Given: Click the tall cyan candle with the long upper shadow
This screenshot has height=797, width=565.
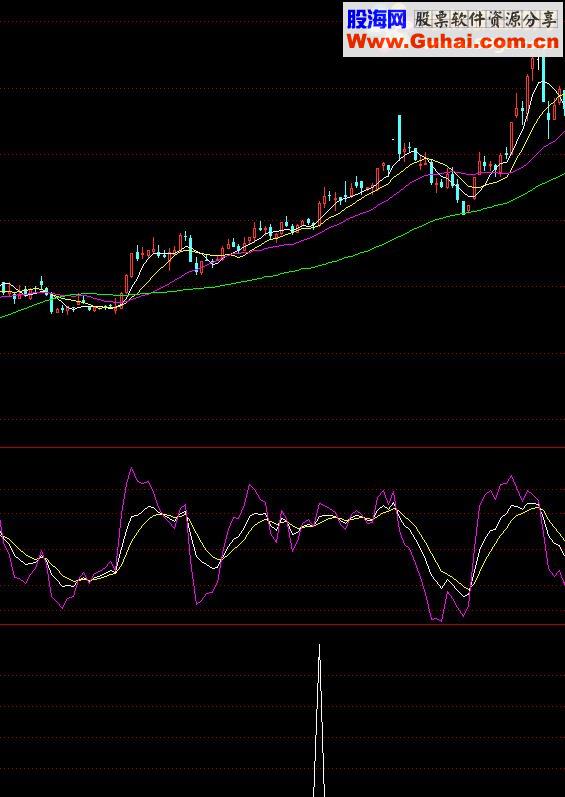Looking at the screenshot, I should [x=399, y=135].
